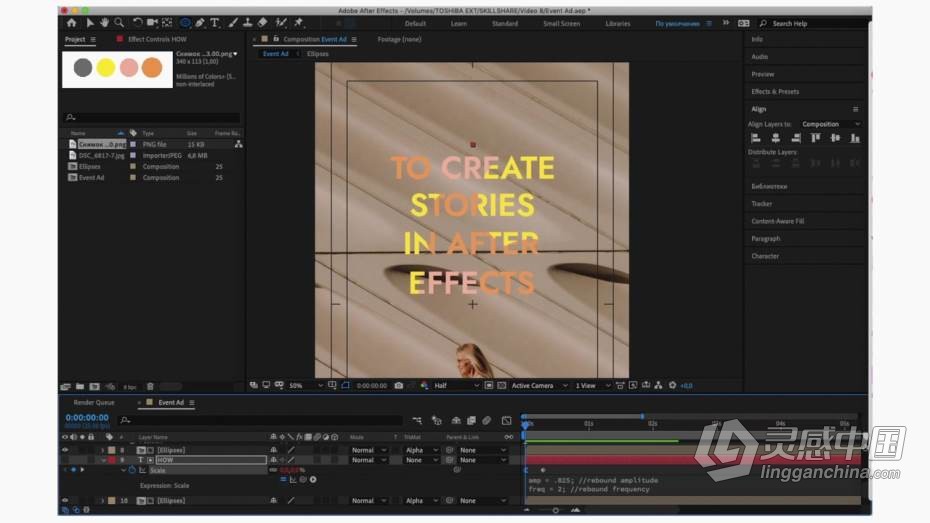Image resolution: width=930 pixels, height=523 pixels.
Task: Select the Ellipse shape tool
Action: [x=185, y=23]
